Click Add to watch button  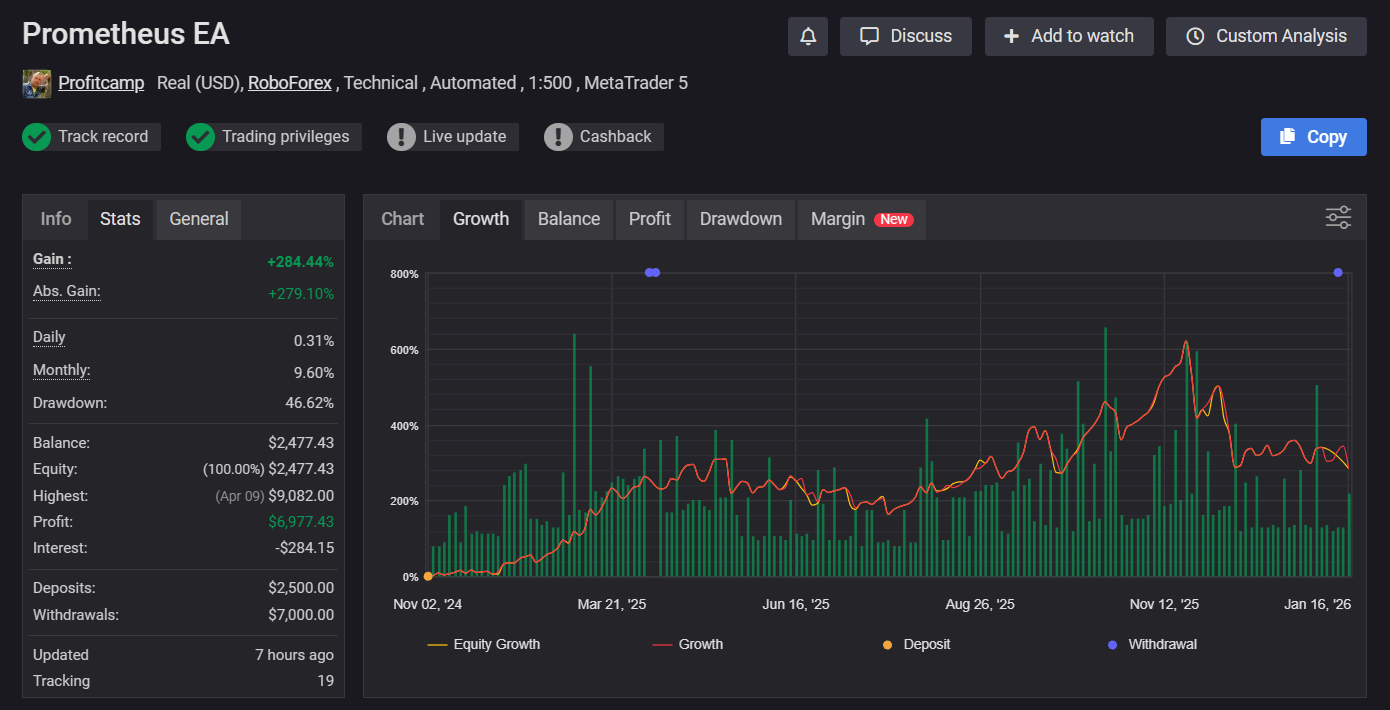pos(1068,36)
